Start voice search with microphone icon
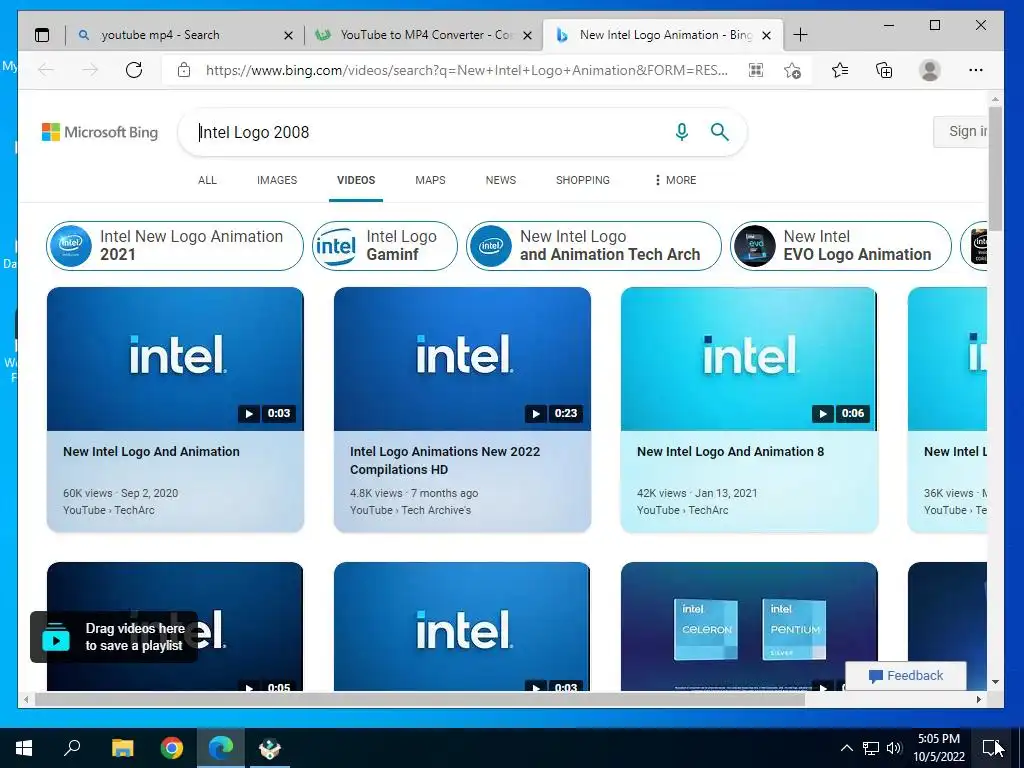The width and height of the screenshot is (1024, 768). [682, 132]
